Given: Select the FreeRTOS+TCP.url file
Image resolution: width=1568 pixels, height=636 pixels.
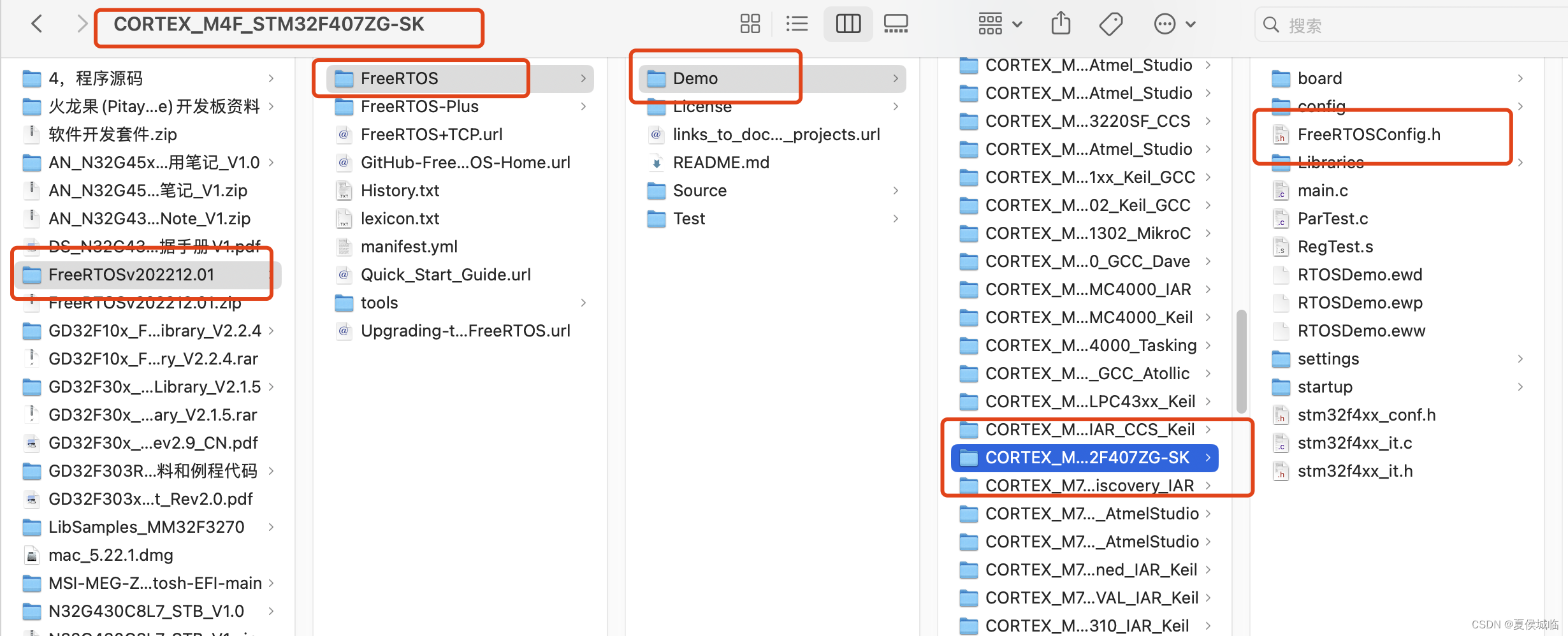Looking at the screenshot, I should pyautogui.click(x=460, y=134).
